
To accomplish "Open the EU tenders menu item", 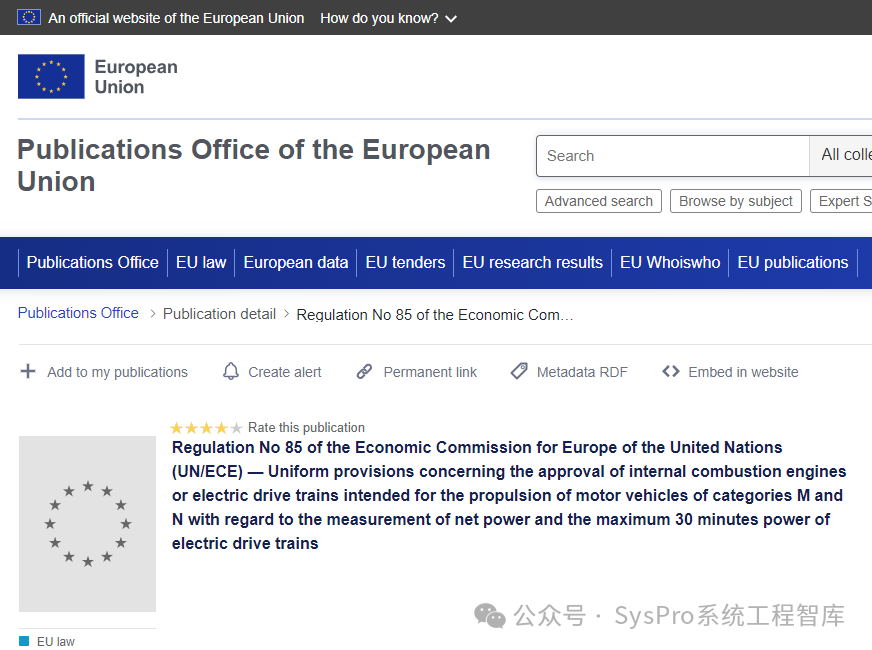I will [x=405, y=262].
